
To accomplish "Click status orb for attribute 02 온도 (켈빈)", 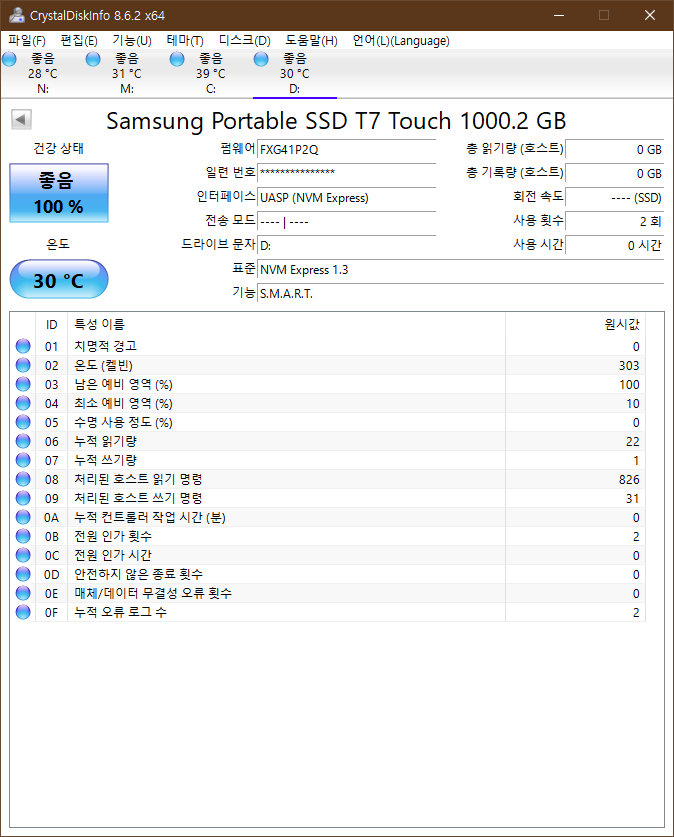I will (23, 365).
